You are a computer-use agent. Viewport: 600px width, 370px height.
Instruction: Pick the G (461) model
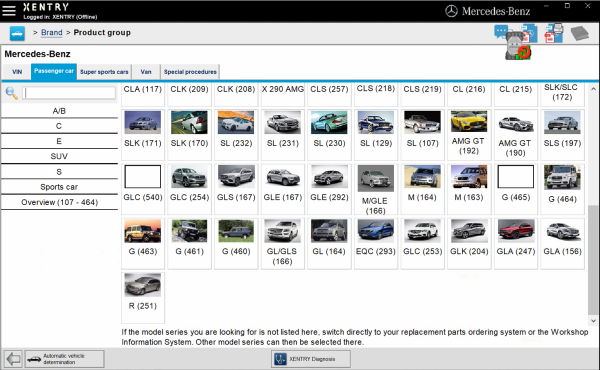coord(189,243)
